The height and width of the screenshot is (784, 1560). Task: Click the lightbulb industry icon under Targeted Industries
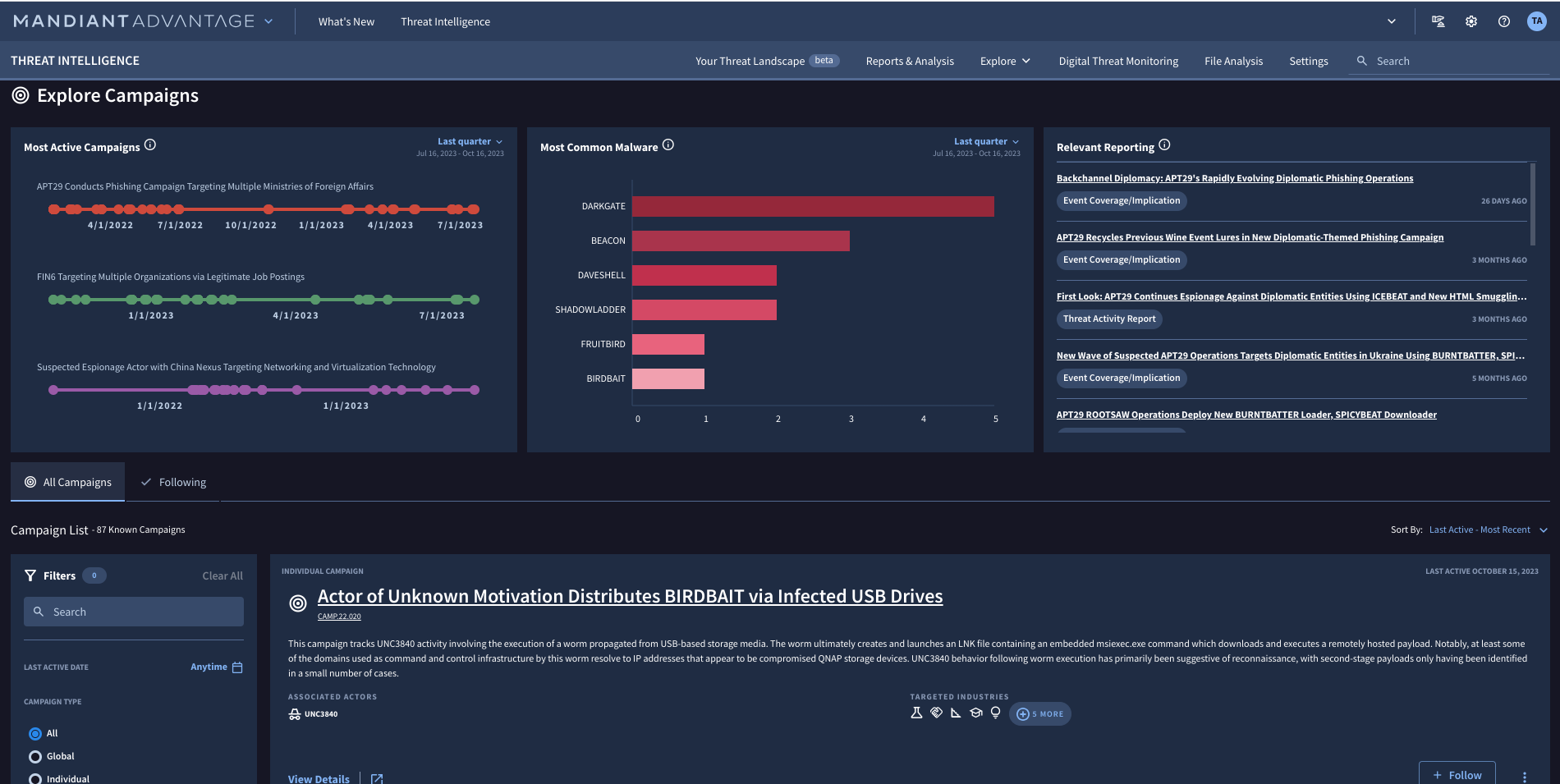coord(995,713)
